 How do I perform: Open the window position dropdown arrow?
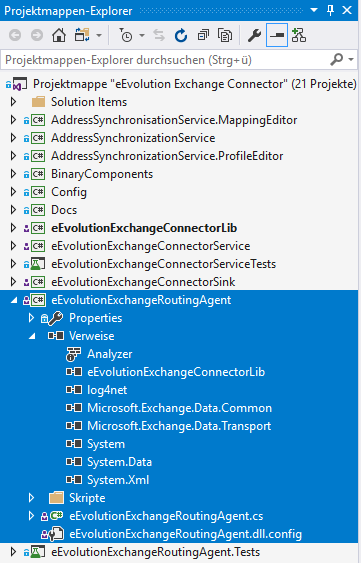click(314, 10)
